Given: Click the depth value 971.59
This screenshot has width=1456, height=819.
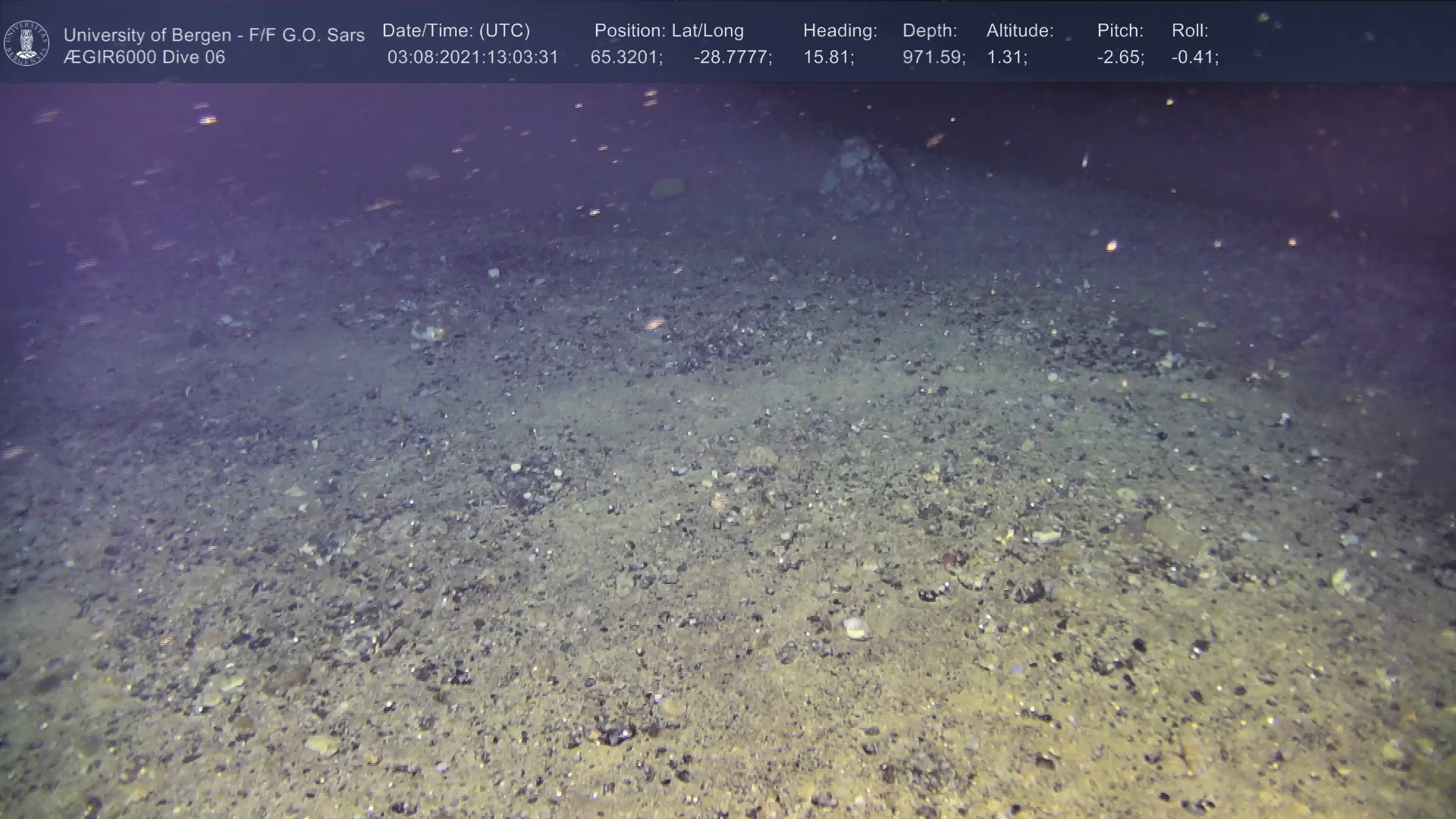Looking at the screenshot, I should 933,58.
